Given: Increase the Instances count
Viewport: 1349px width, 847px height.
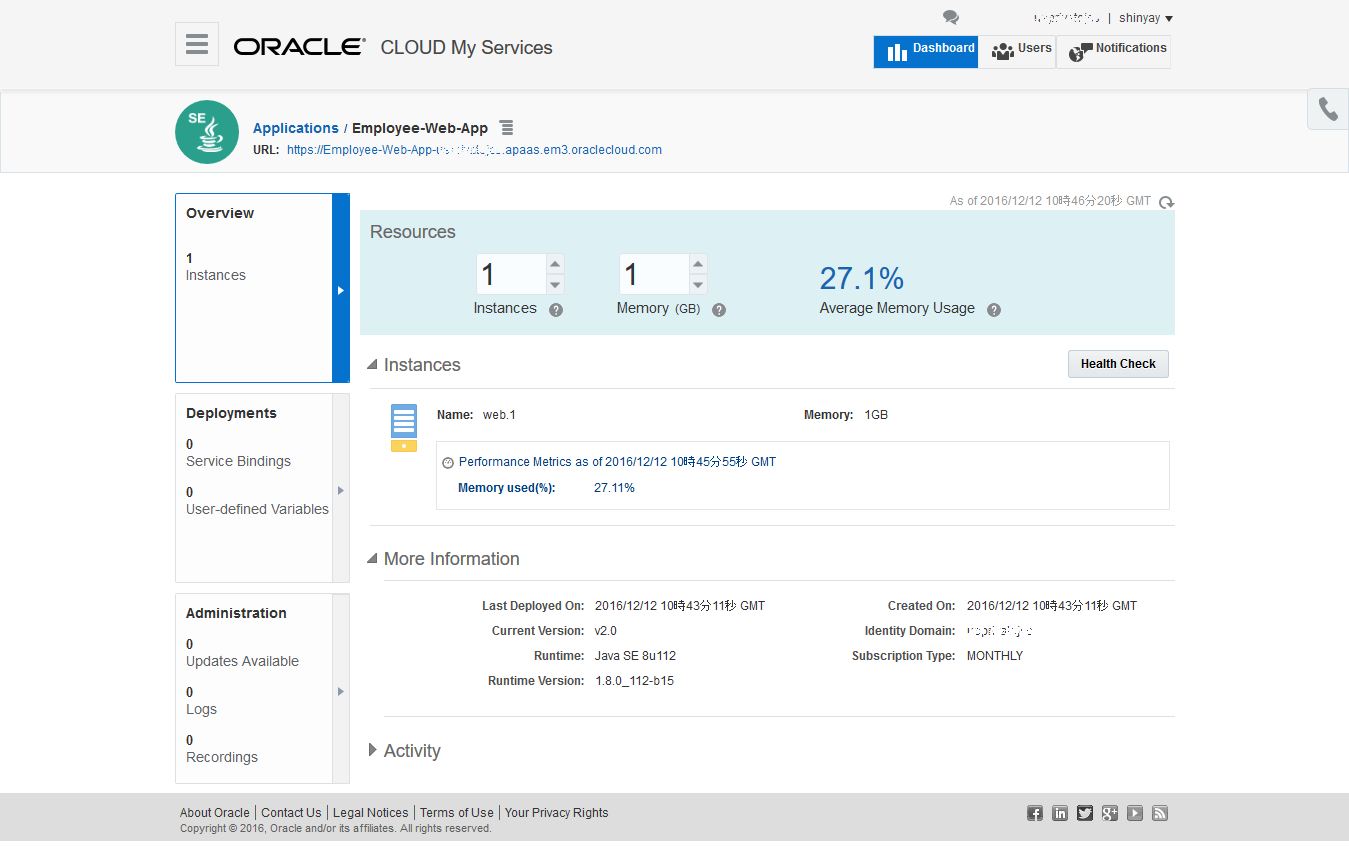Looking at the screenshot, I should [556, 264].
